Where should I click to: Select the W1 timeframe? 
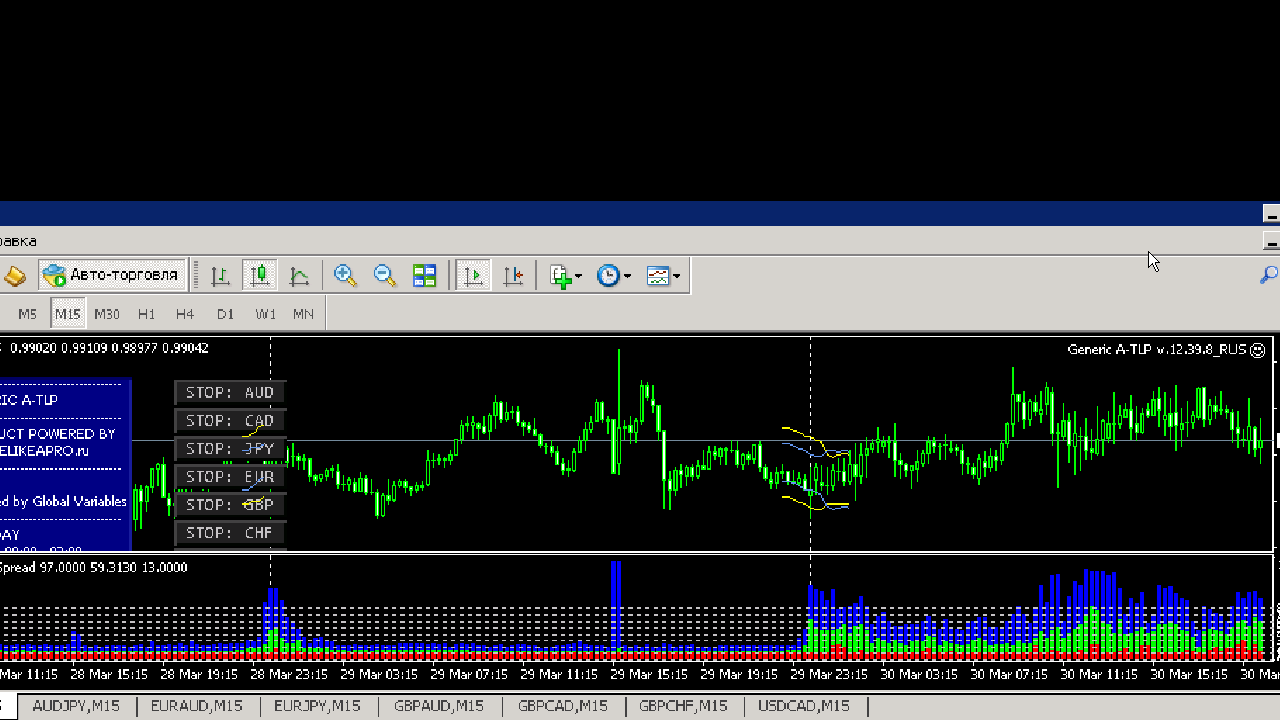coord(265,314)
